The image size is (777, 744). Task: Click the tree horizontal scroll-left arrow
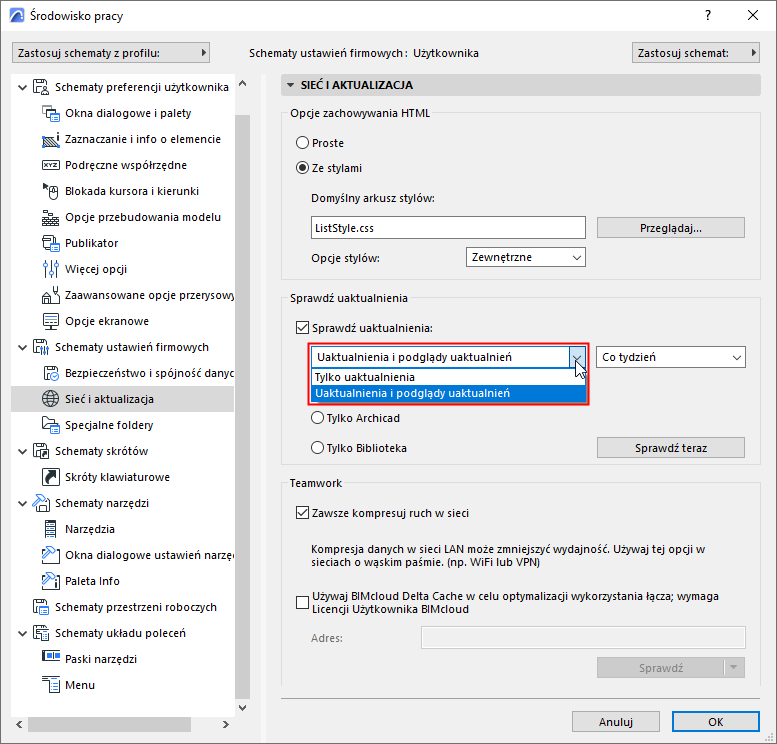point(19,724)
